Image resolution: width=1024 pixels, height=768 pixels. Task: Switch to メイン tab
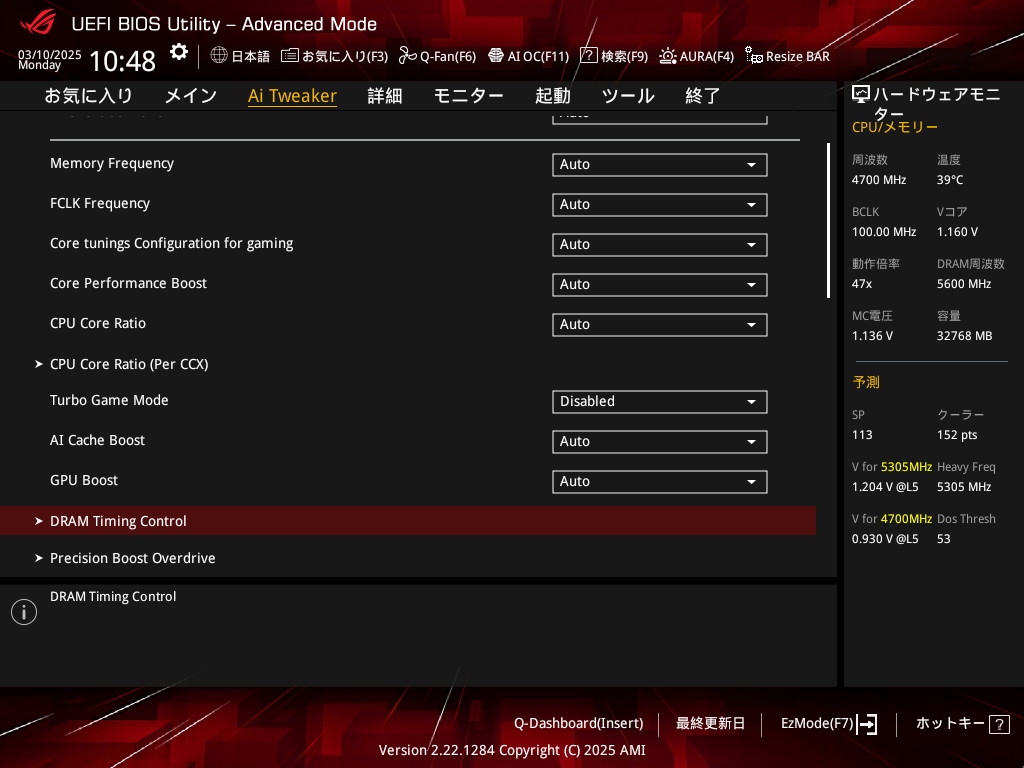point(191,95)
